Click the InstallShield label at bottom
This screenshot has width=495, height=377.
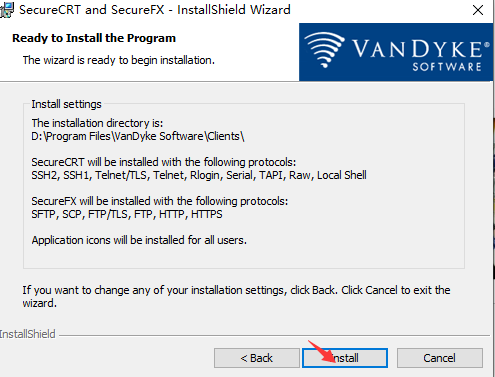pos(28,334)
